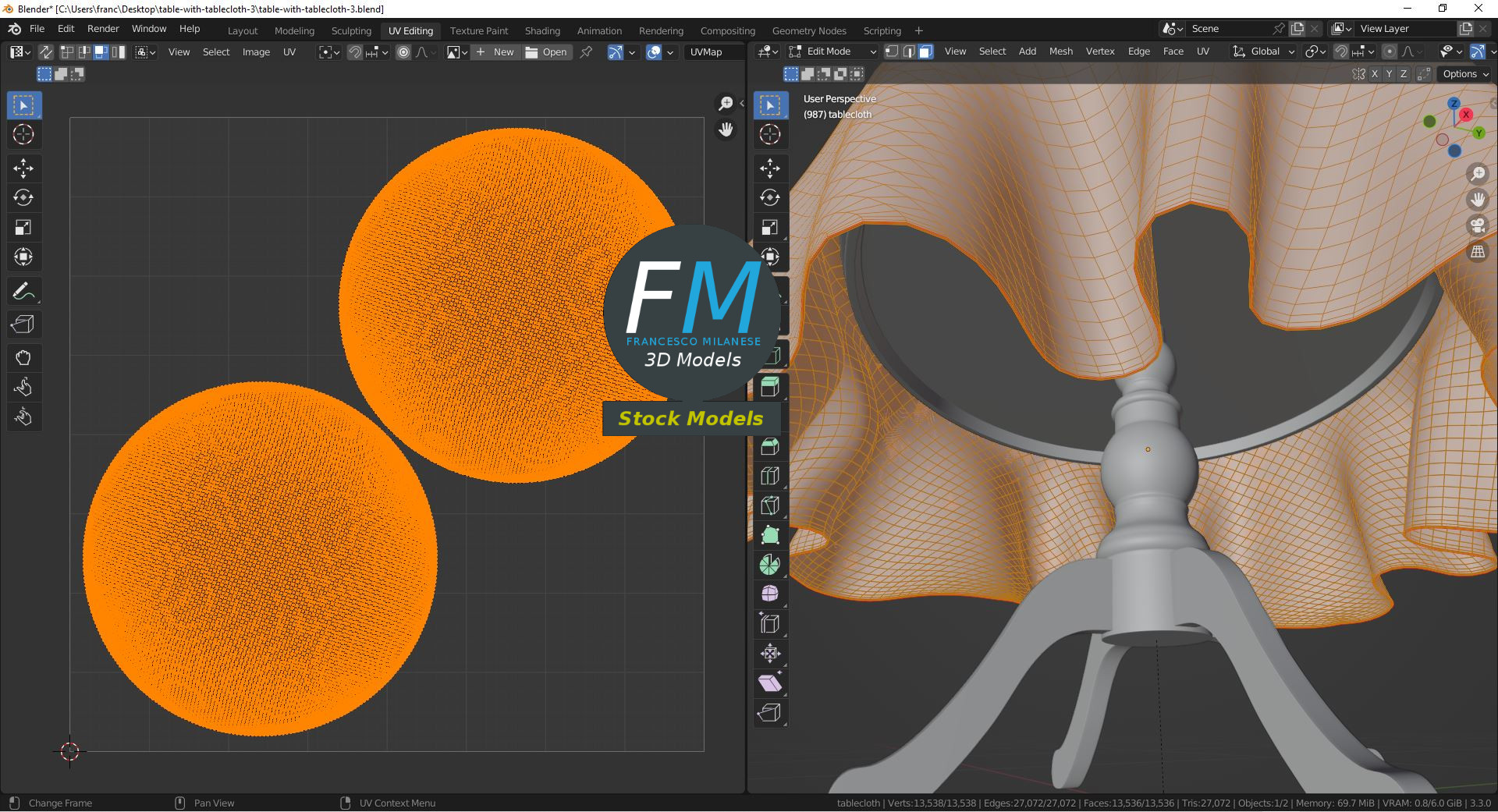Choose the Transform tool in UV editor
This screenshot has height=812, width=1498.
point(23,257)
